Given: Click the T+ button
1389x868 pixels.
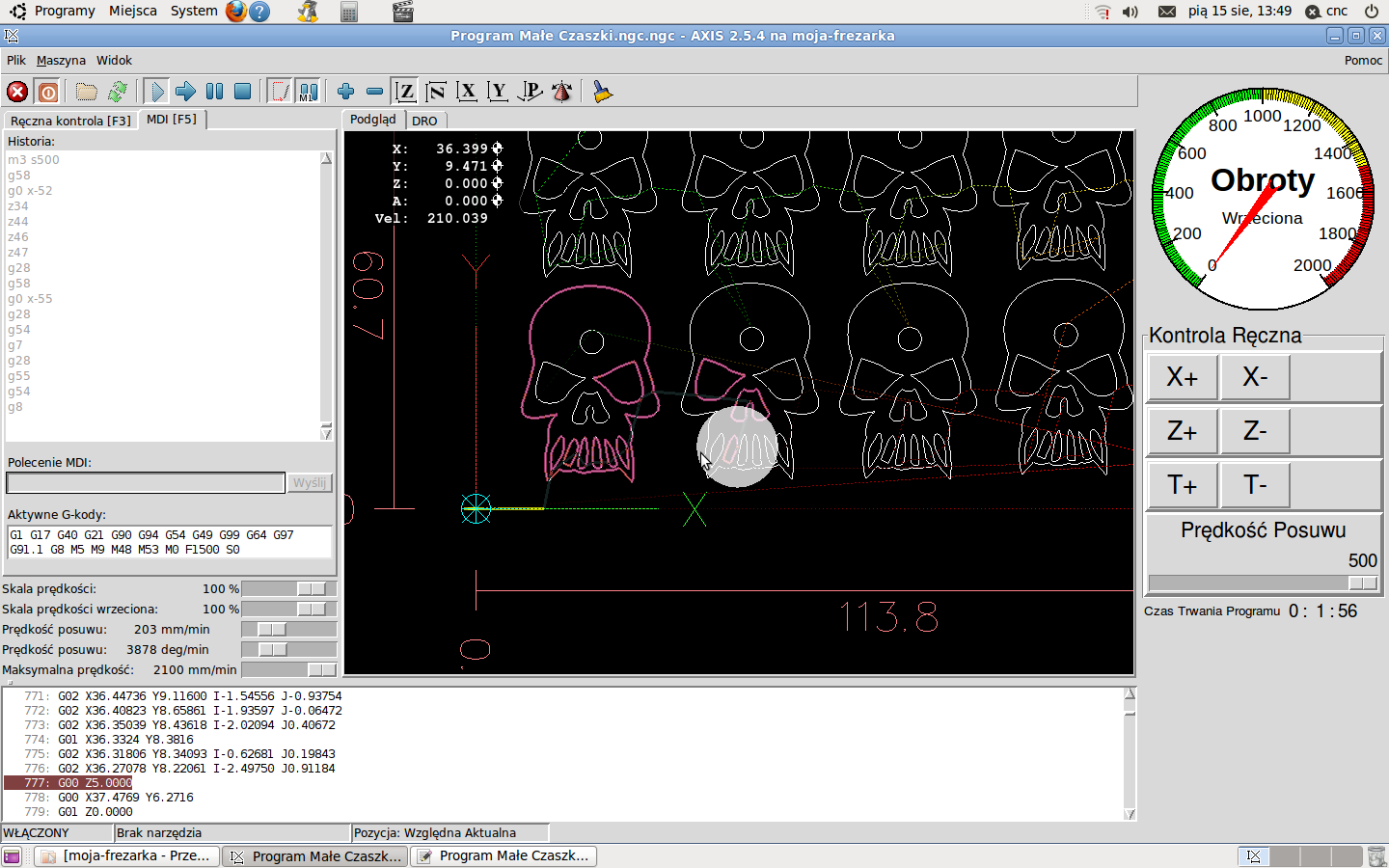Looking at the screenshot, I should (x=1182, y=485).
